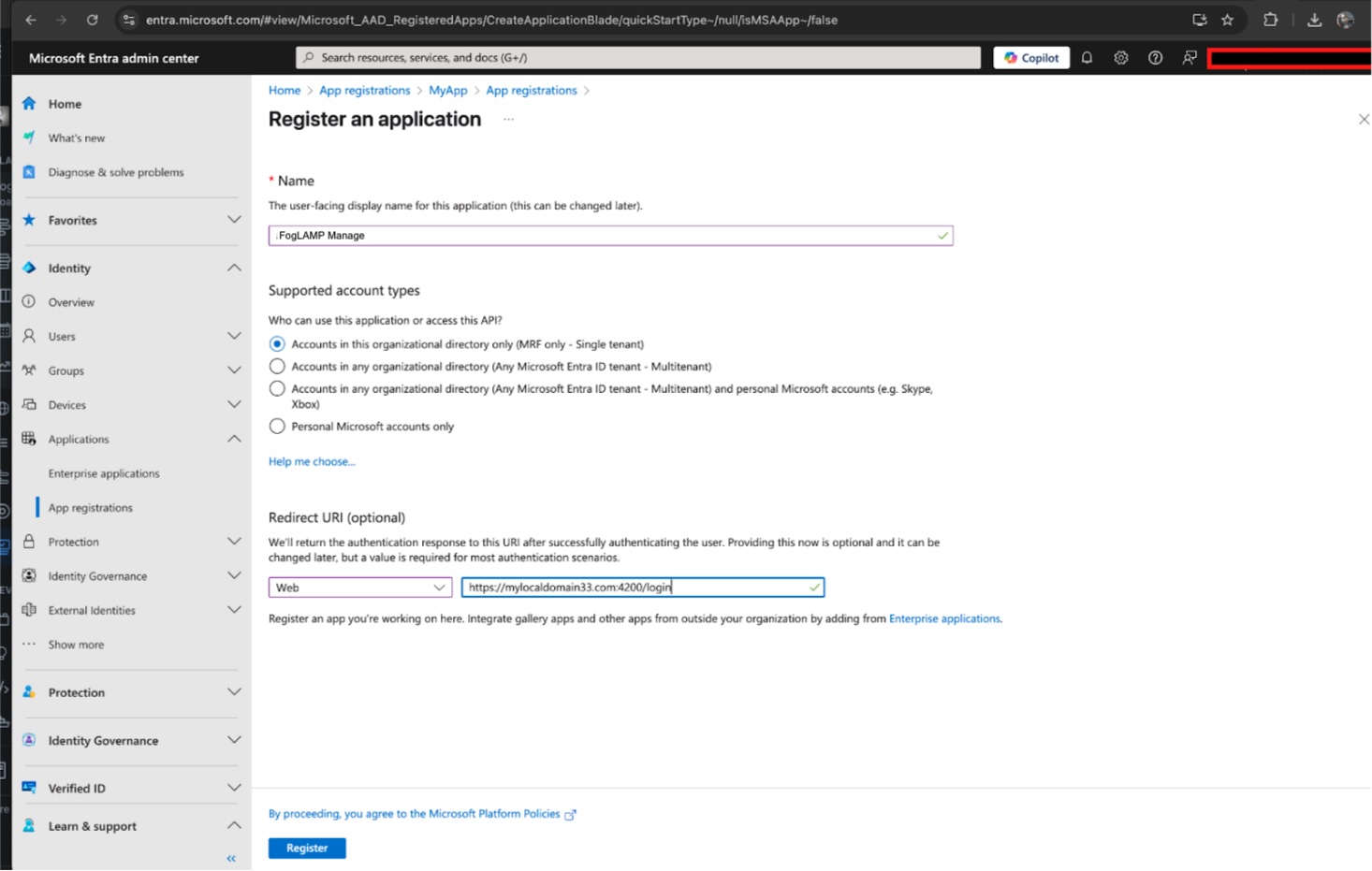Open the Help me choose link

(312, 461)
